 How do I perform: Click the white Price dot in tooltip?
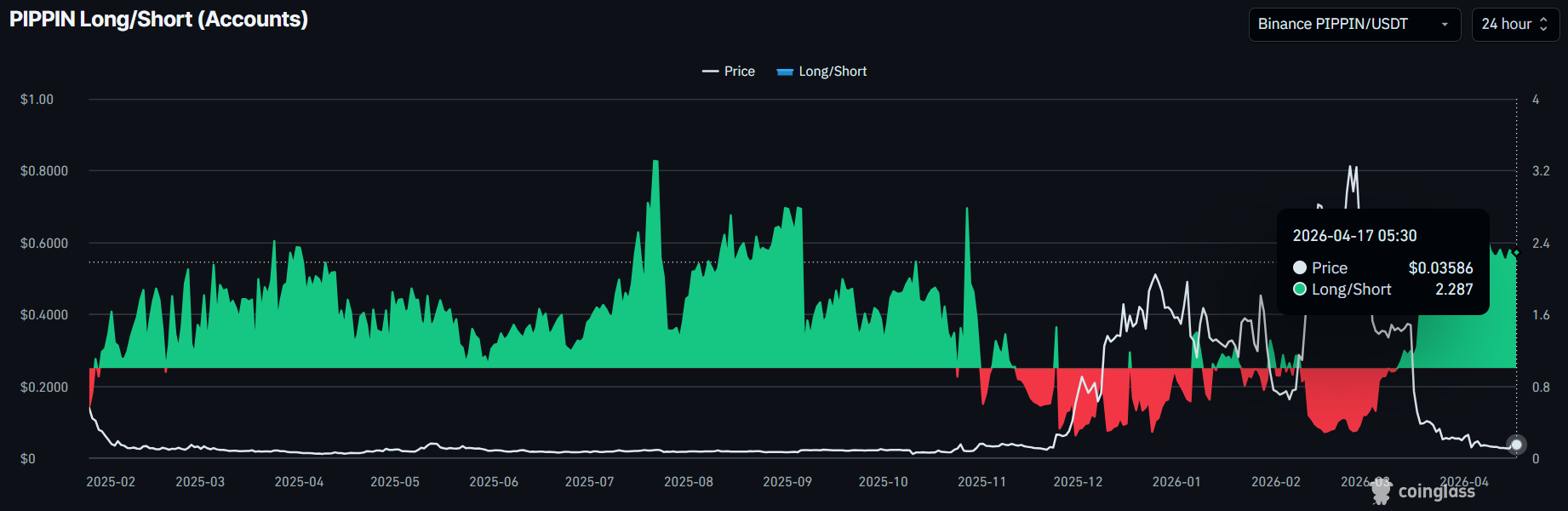click(x=1300, y=267)
